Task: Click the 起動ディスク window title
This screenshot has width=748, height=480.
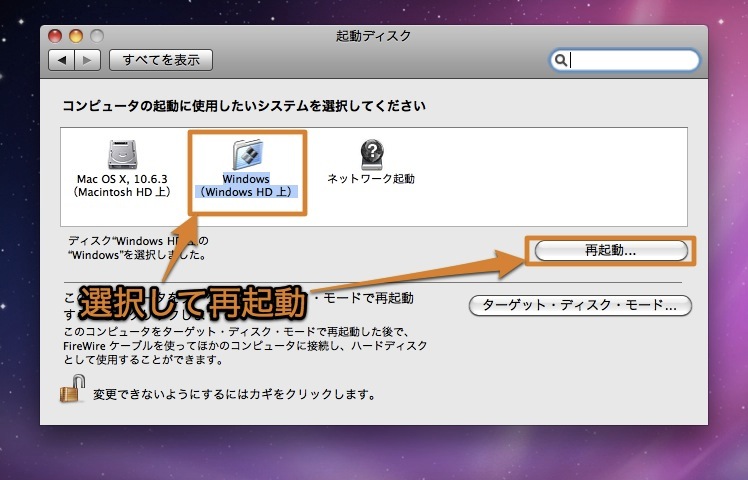Action: coord(374,36)
